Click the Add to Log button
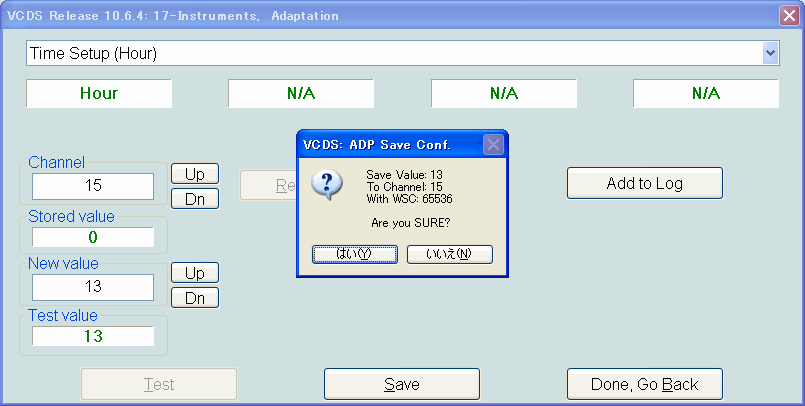 click(645, 183)
